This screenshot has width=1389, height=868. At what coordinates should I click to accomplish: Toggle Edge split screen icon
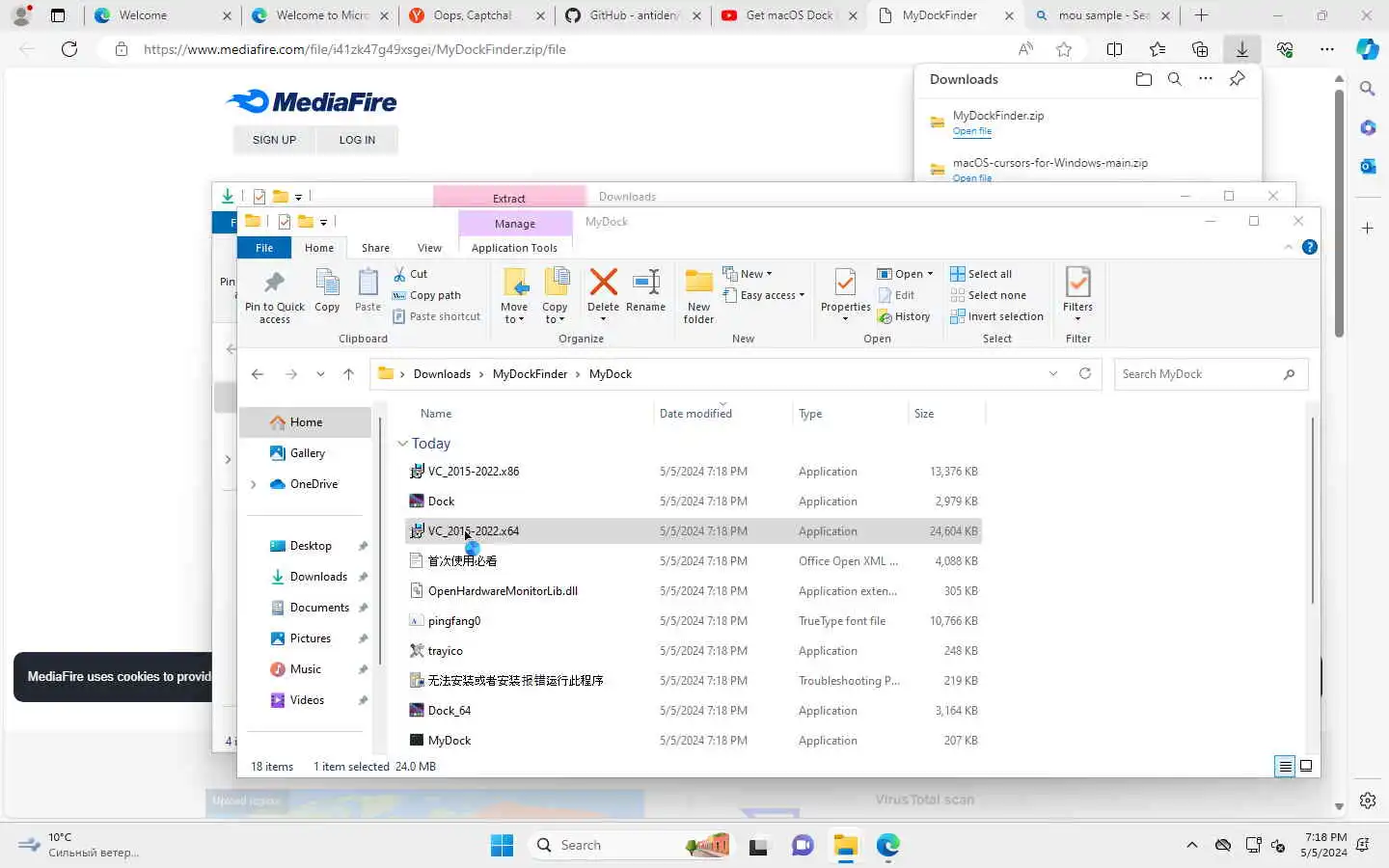click(x=1114, y=49)
